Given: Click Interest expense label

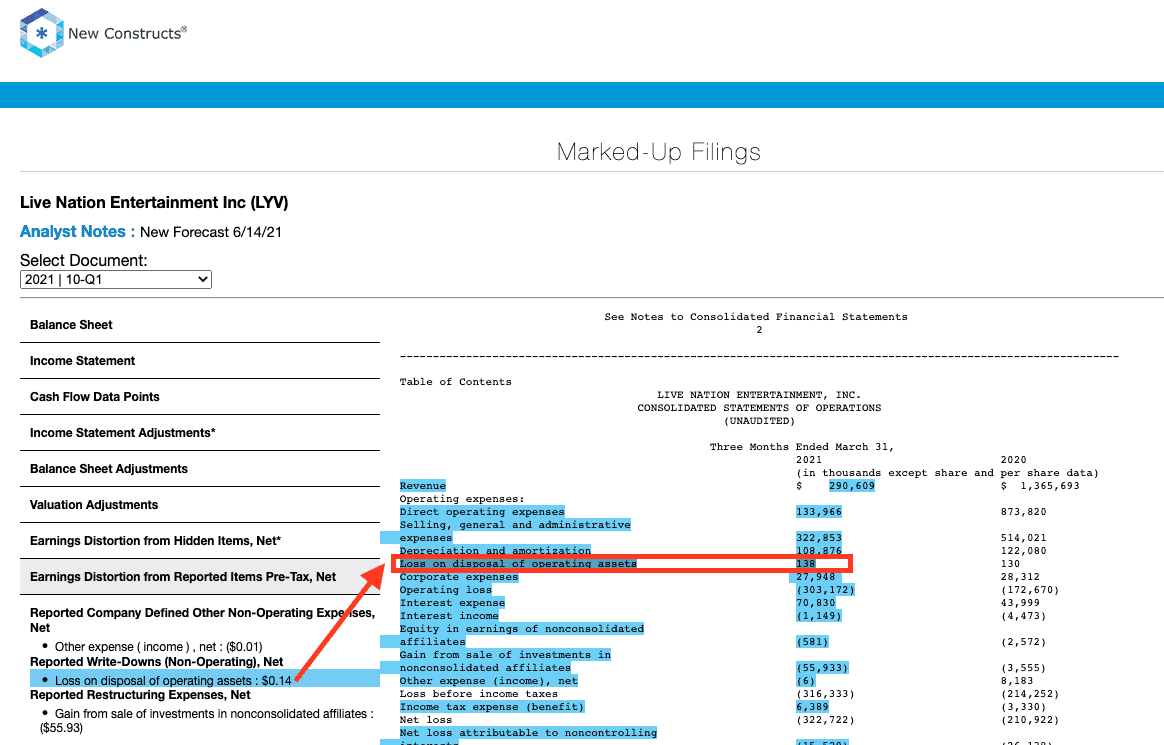Looking at the screenshot, I should pos(452,603).
